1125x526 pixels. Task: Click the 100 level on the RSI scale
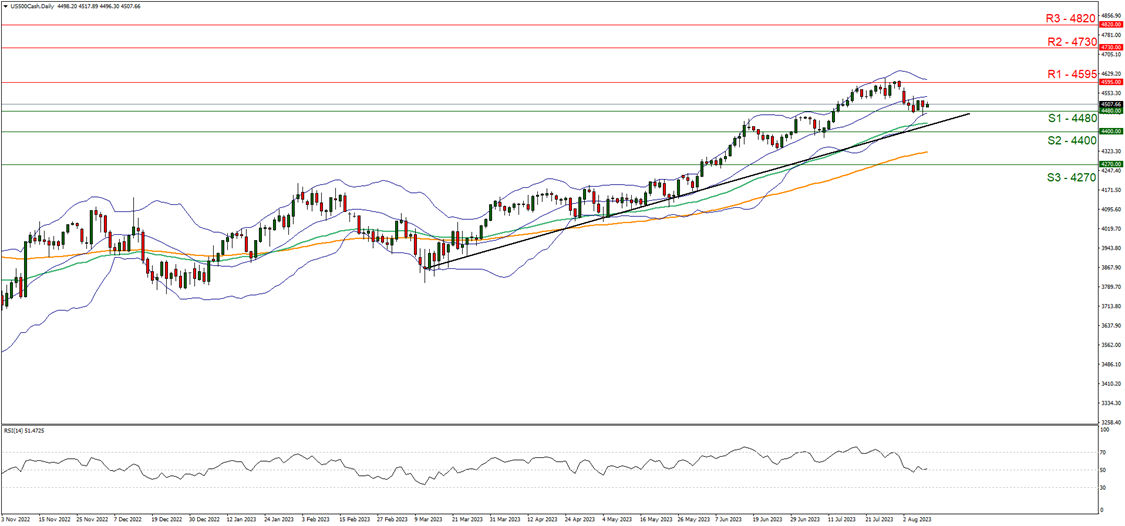point(1104,431)
